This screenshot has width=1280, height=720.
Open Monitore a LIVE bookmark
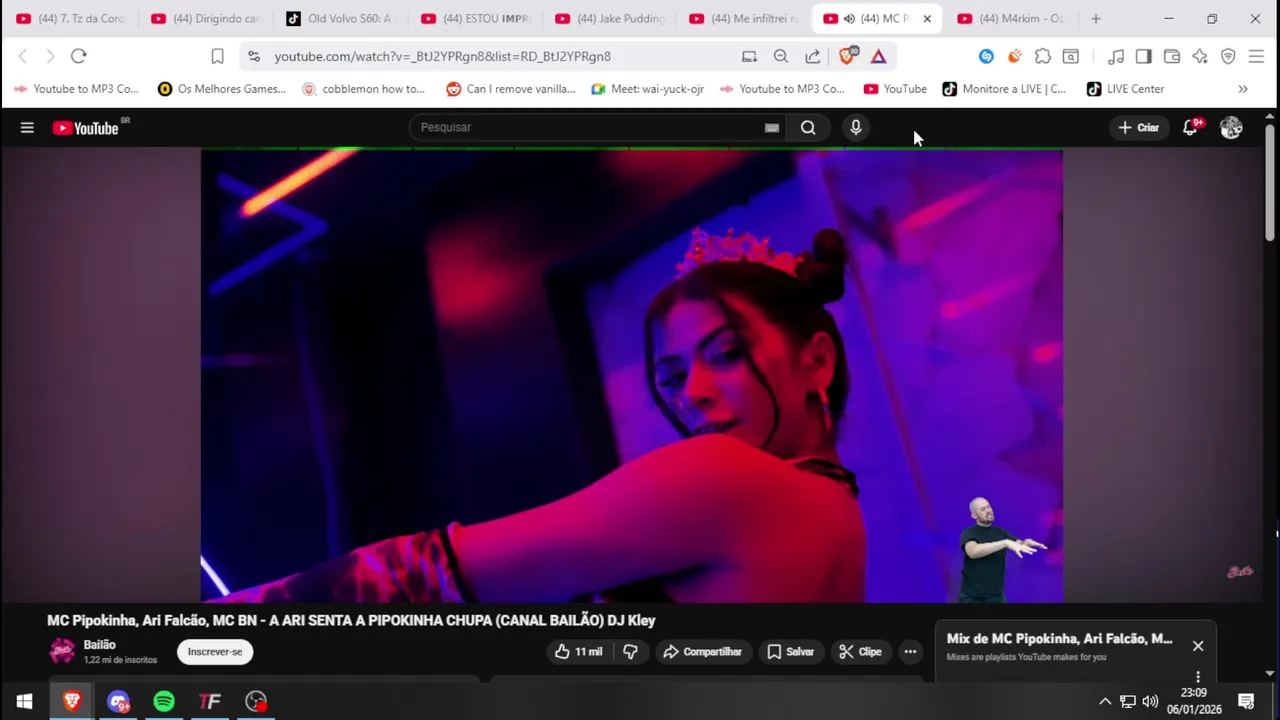(1004, 89)
